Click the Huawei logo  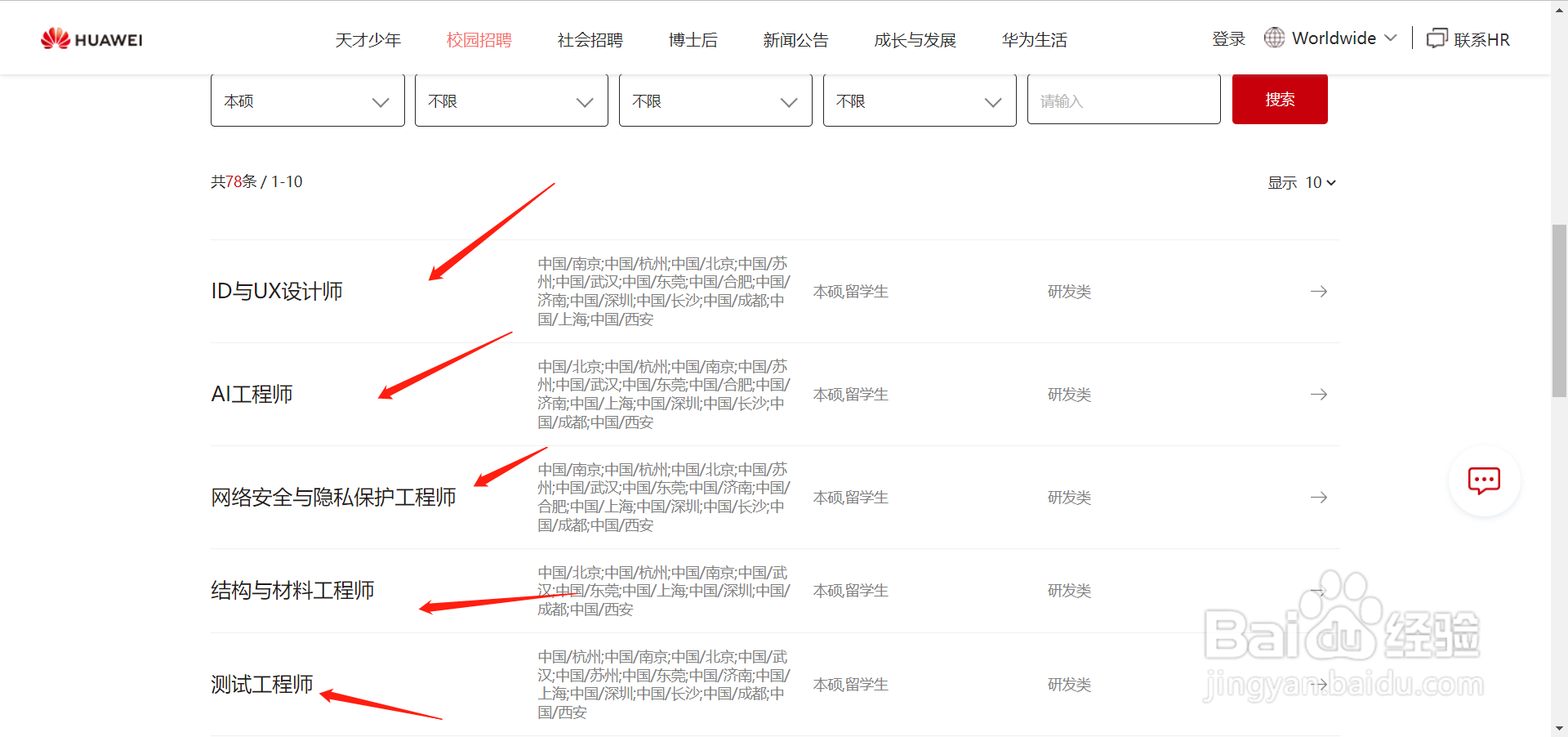coord(91,39)
